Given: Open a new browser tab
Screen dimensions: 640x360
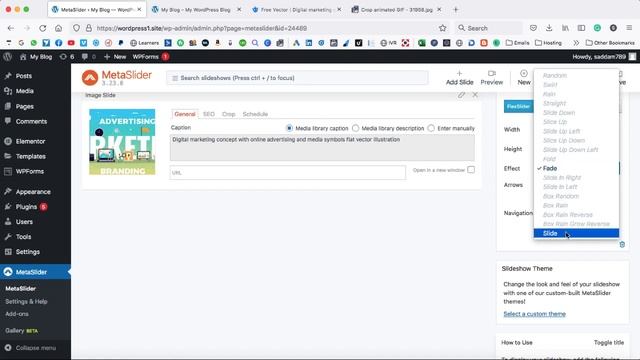Looking at the screenshot, I should click(456, 9).
